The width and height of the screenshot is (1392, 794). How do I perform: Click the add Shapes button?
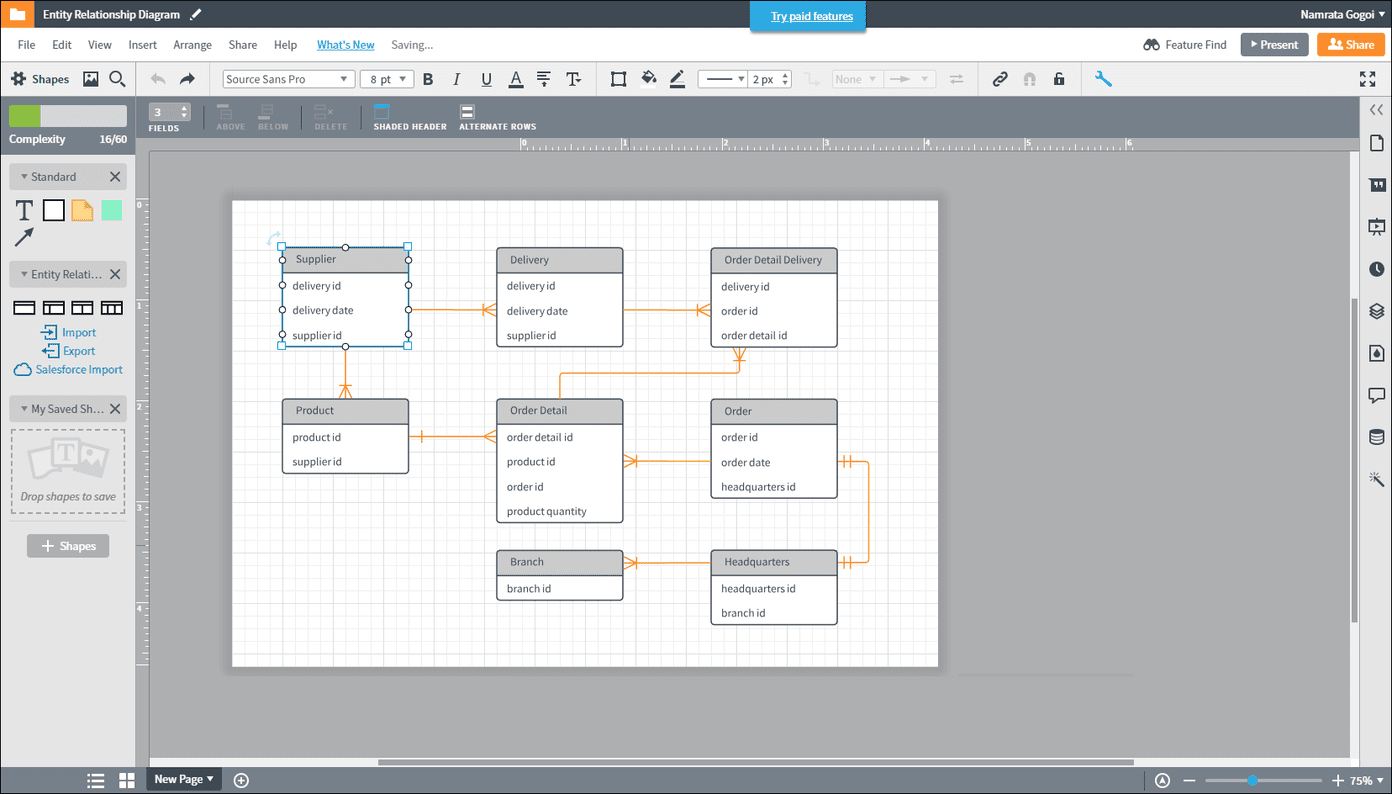pos(68,546)
